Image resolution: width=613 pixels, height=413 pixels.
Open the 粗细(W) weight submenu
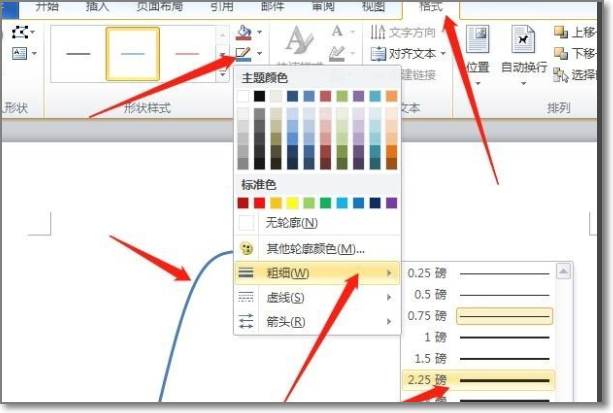click(317, 273)
